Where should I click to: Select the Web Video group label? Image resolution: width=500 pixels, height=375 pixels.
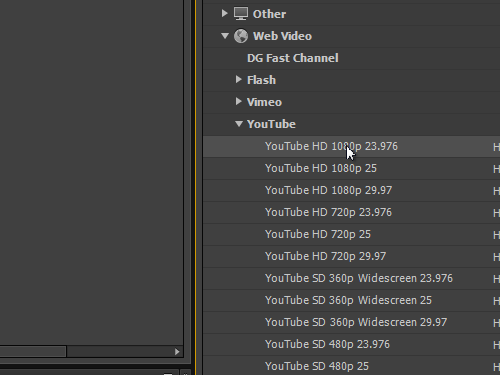(x=282, y=36)
